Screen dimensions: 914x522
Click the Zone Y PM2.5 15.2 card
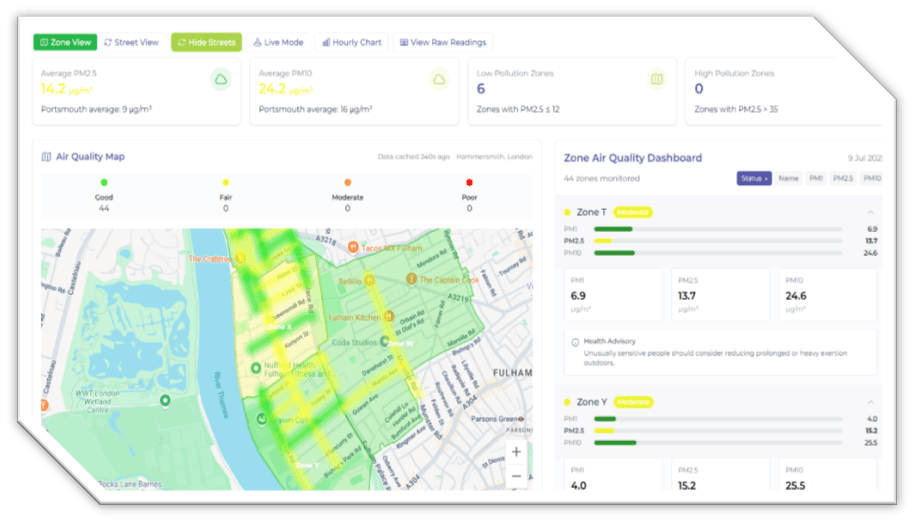[x=720, y=475]
